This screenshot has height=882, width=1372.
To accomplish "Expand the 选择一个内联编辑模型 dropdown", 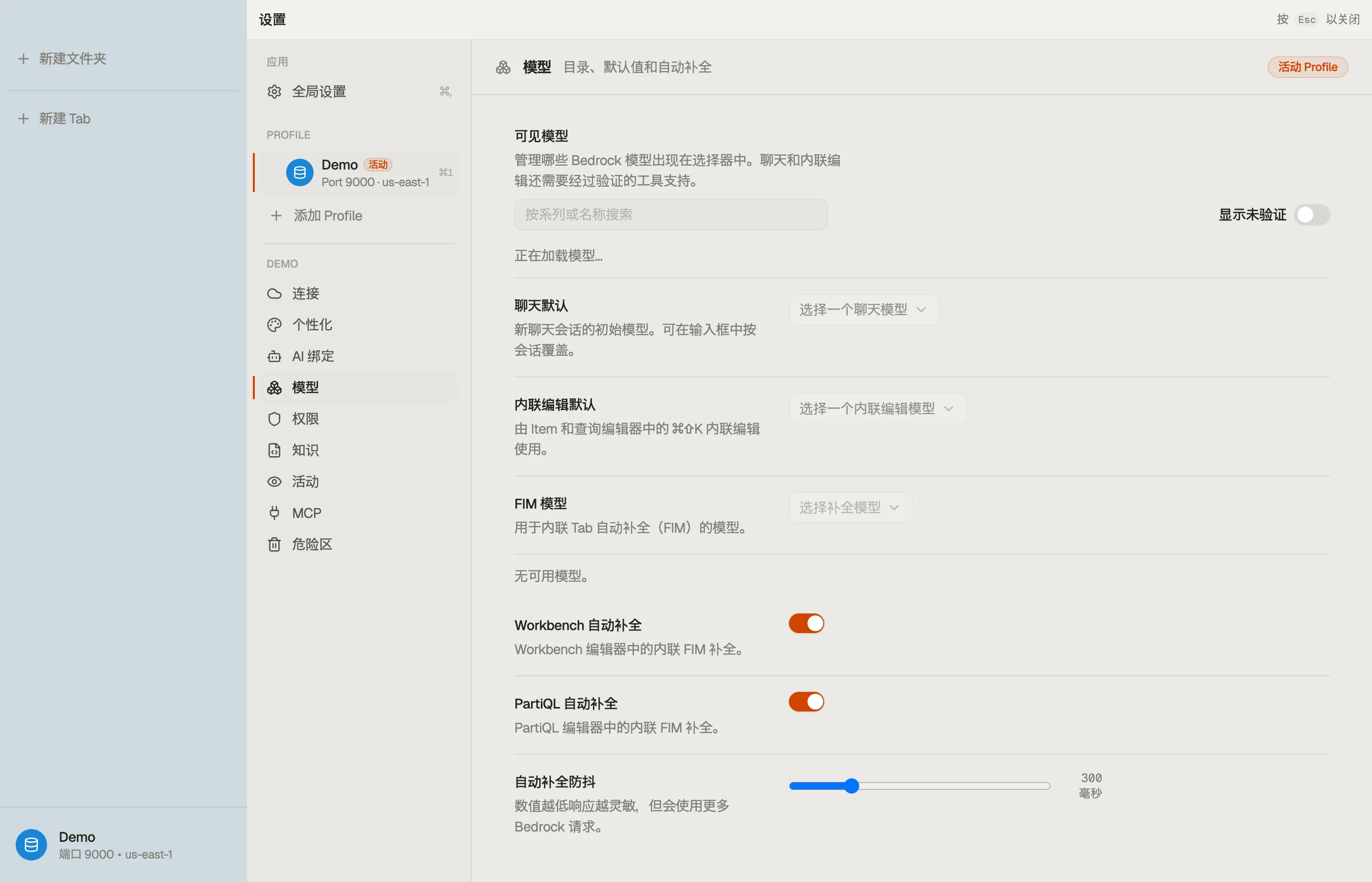I will 877,409.
